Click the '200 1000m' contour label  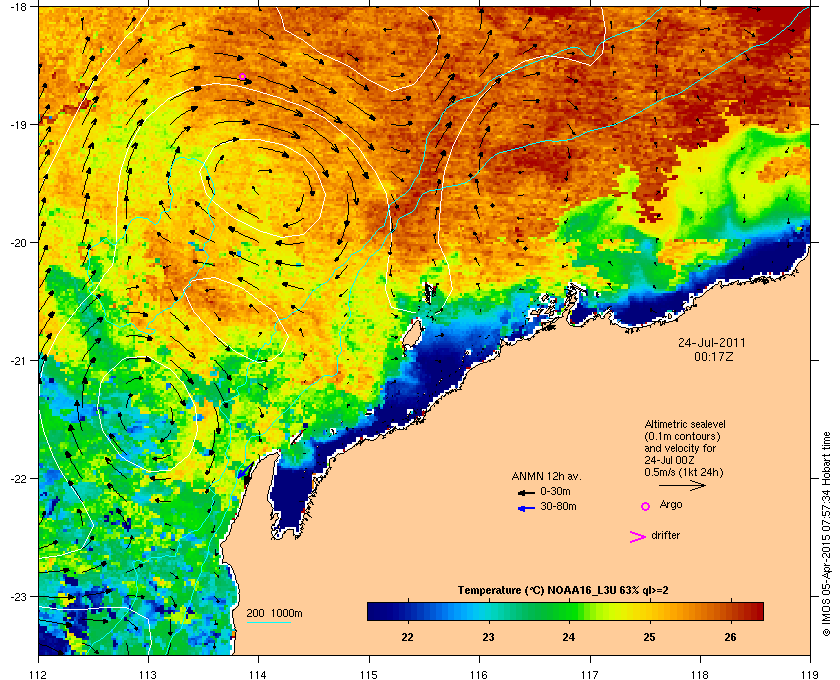(274, 613)
